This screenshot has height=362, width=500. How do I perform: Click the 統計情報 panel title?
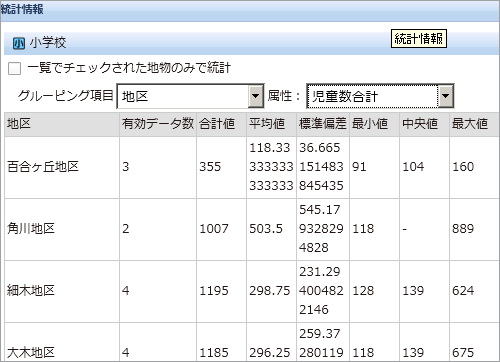point(22,9)
